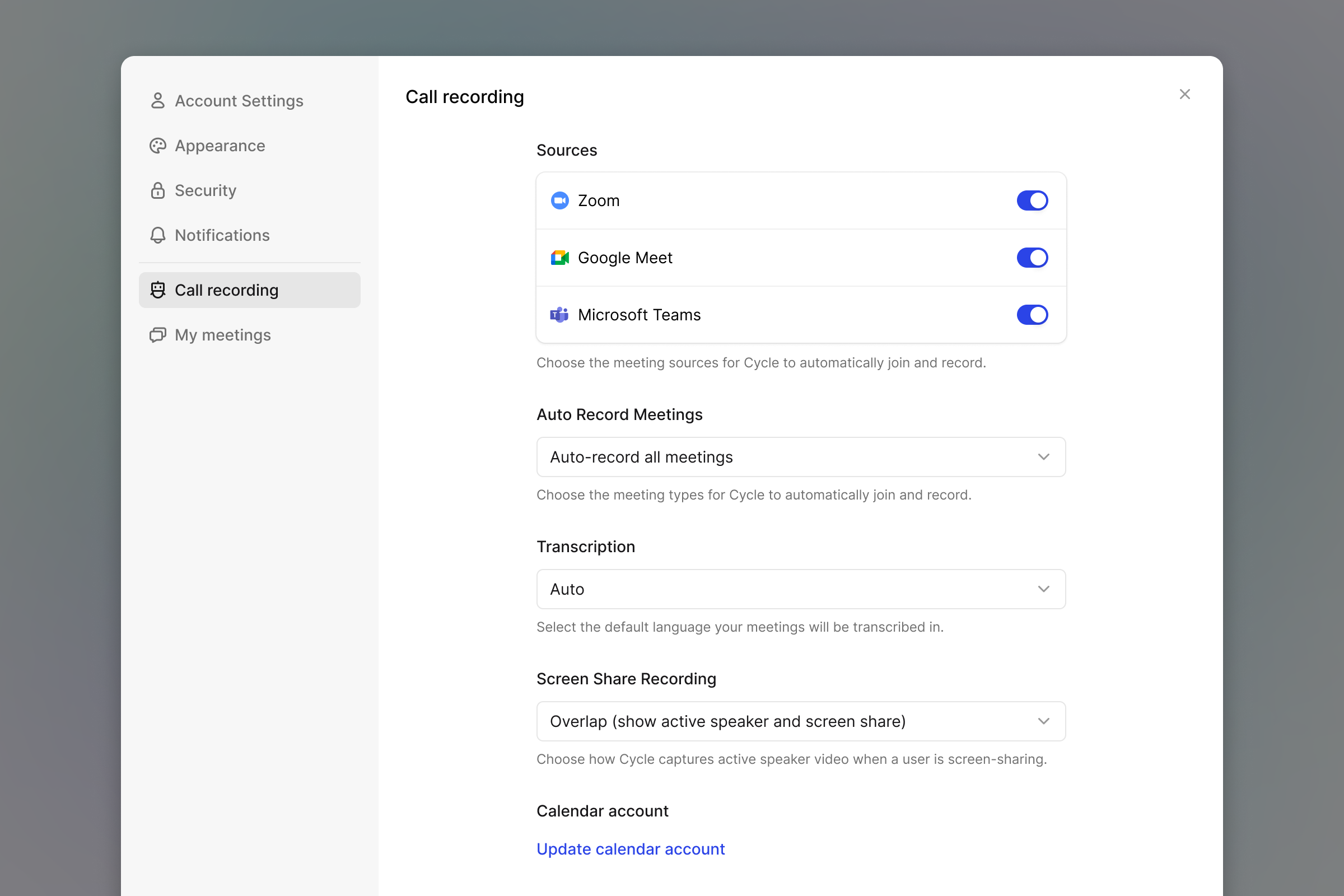
Task: Click the My meetings chat icon
Action: (158, 335)
